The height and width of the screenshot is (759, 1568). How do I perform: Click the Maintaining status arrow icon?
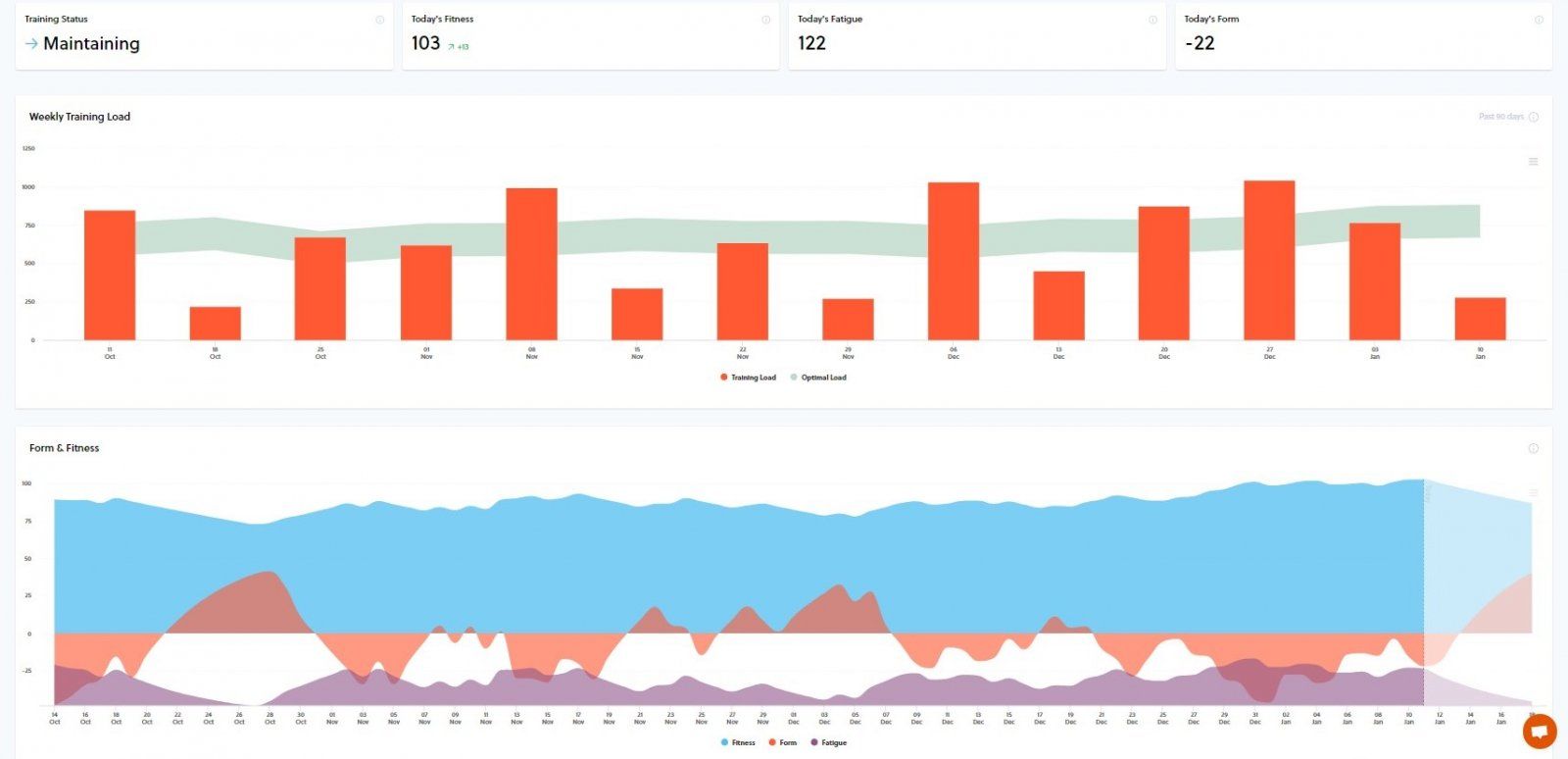pyautogui.click(x=31, y=44)
